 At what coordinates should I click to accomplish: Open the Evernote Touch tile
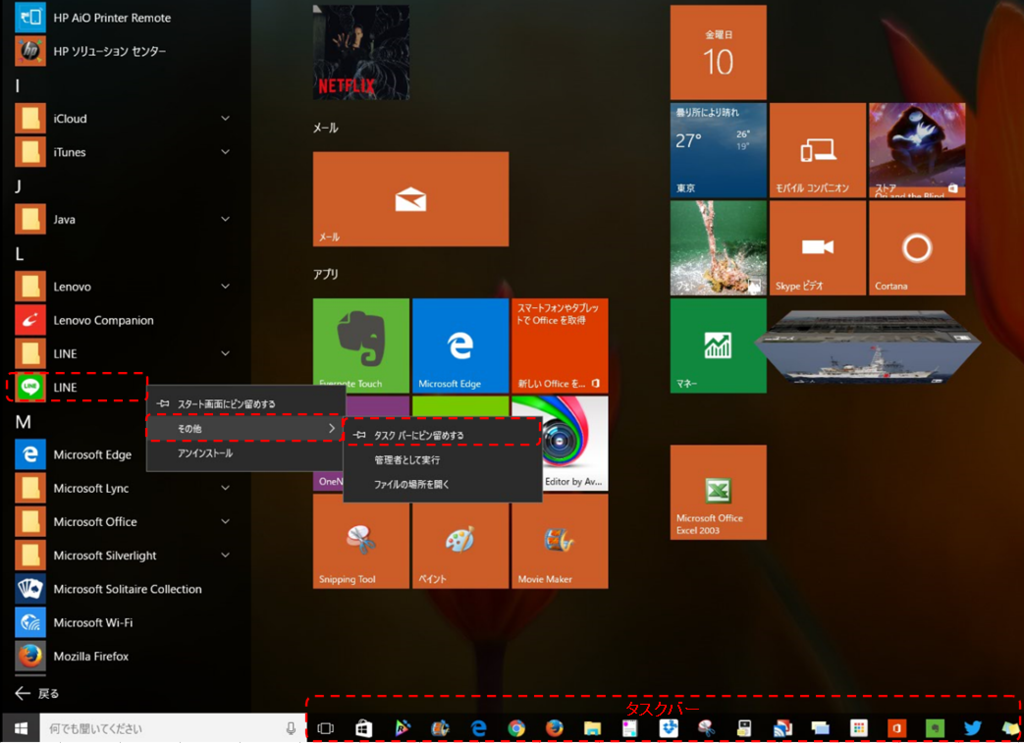pyautogui.click(x=361, y=345)
